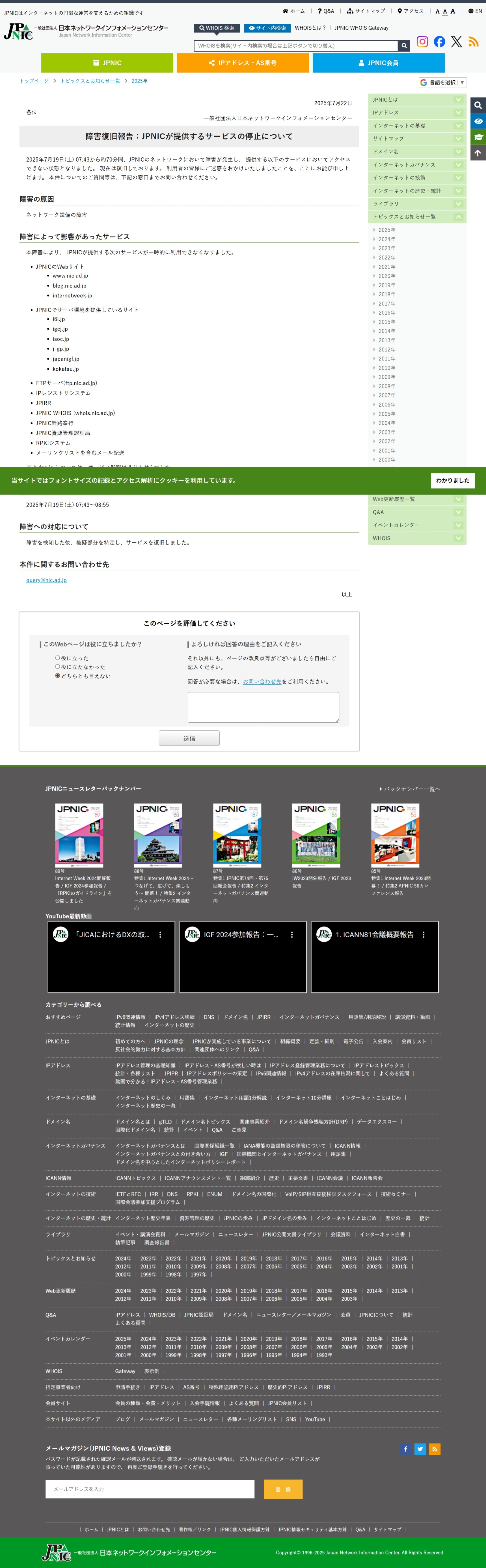The image size is (486, 1568).
Task: Select 2010年 in sidebar year list
Action: pyautogui.click(x=386, y=368)
